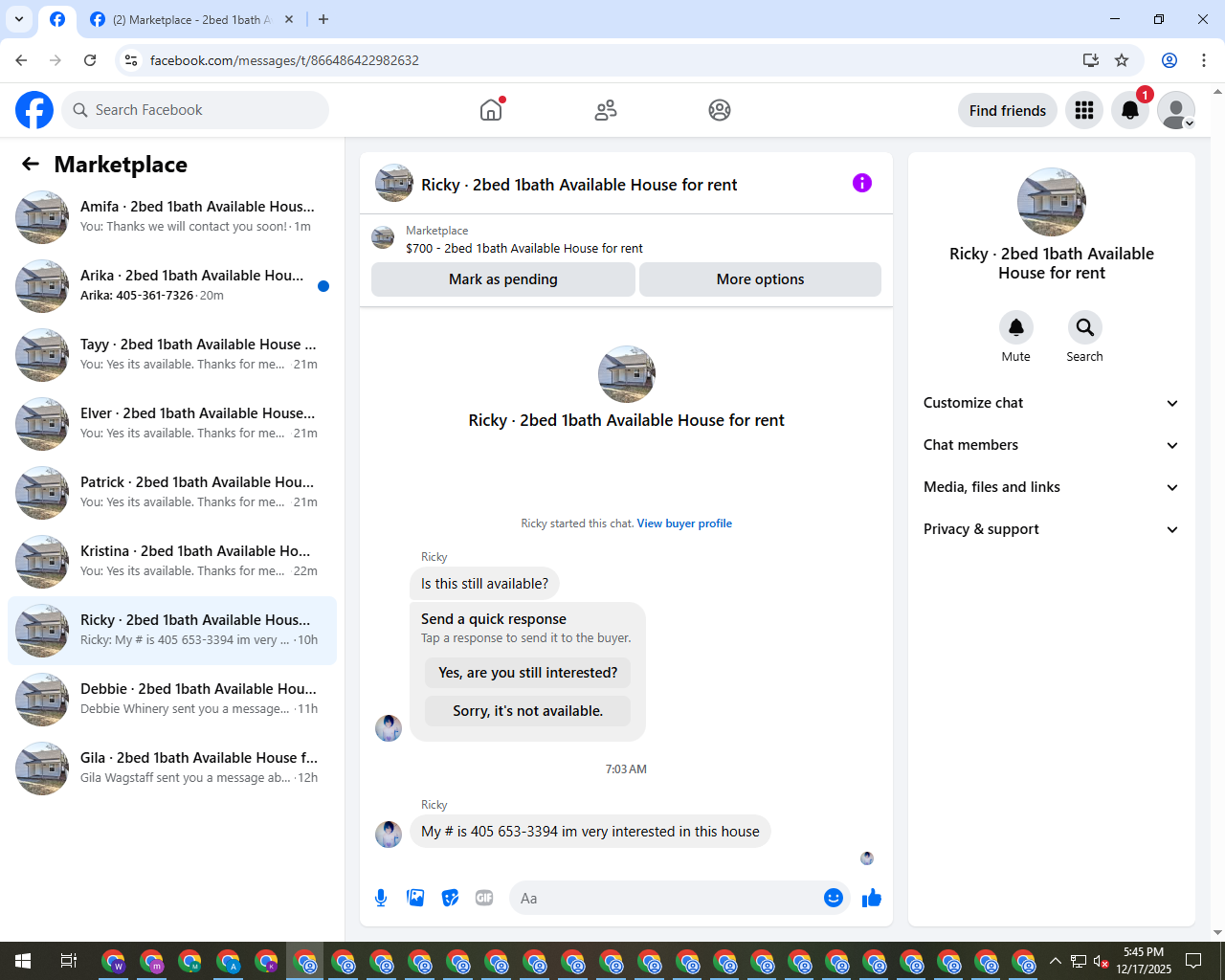
Task: Open Gila conversation in list
Action: tap(172, 768)
